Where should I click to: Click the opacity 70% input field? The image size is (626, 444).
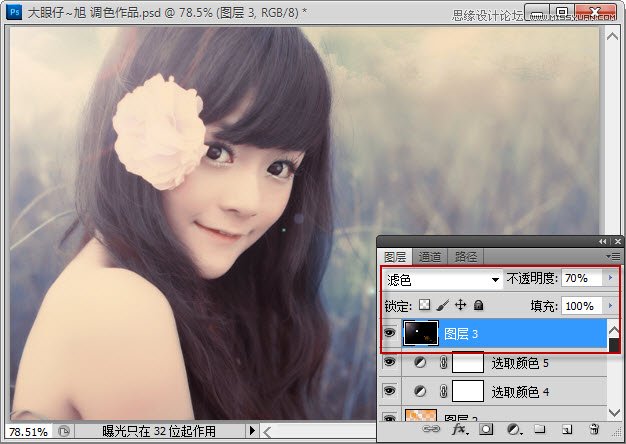582,278
